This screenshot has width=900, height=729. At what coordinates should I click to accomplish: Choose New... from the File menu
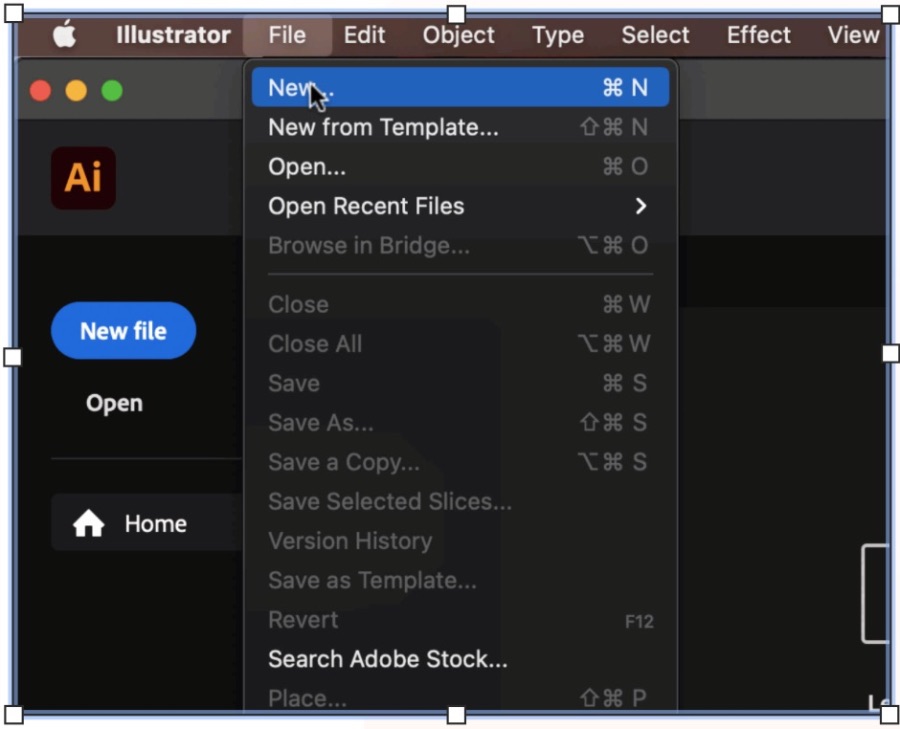[460, 87]
